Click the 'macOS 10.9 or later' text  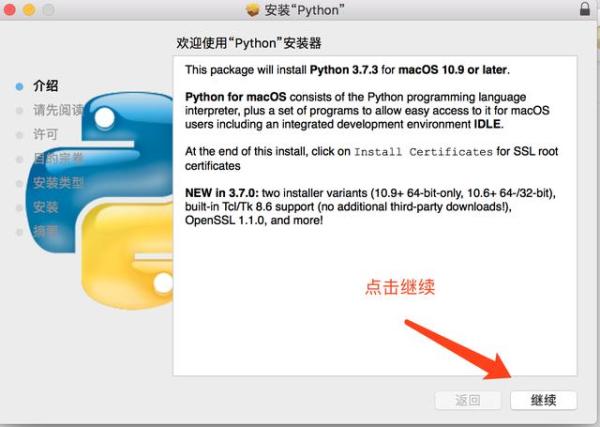(x=453, y=70)
